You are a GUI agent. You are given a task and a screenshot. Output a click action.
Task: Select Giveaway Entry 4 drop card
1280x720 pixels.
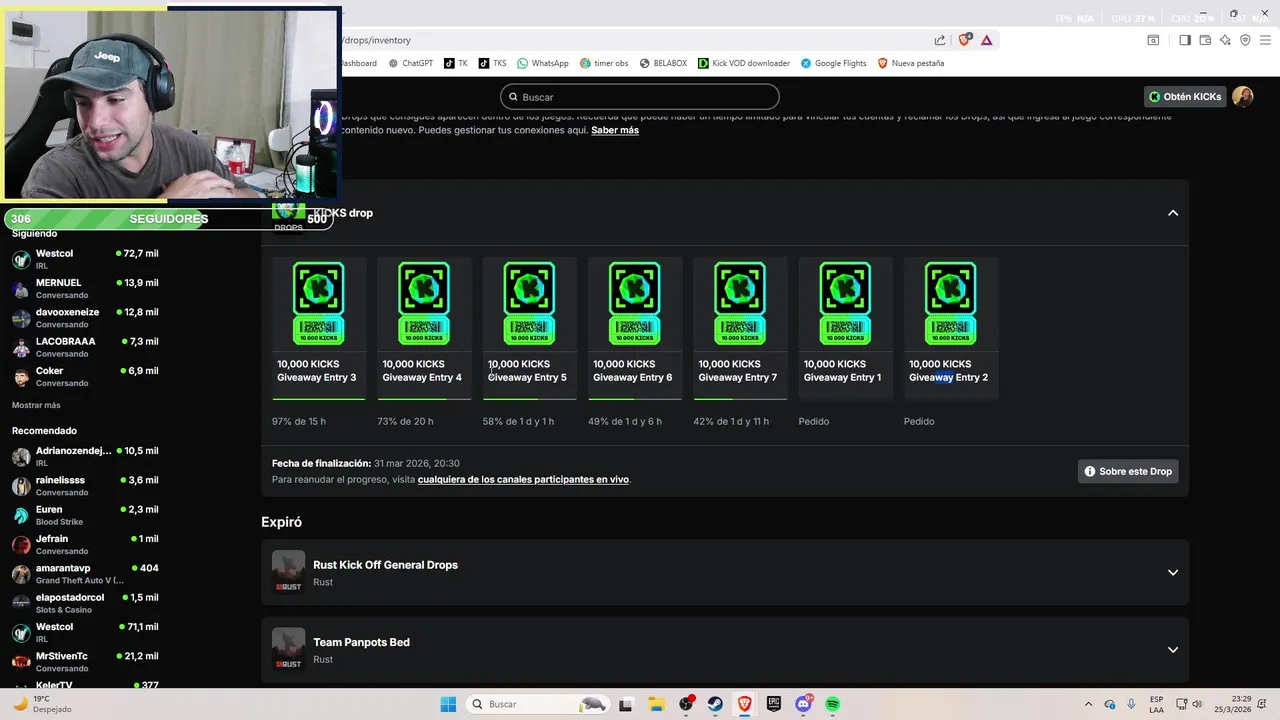pyautogui.click(x=424, y=328)
